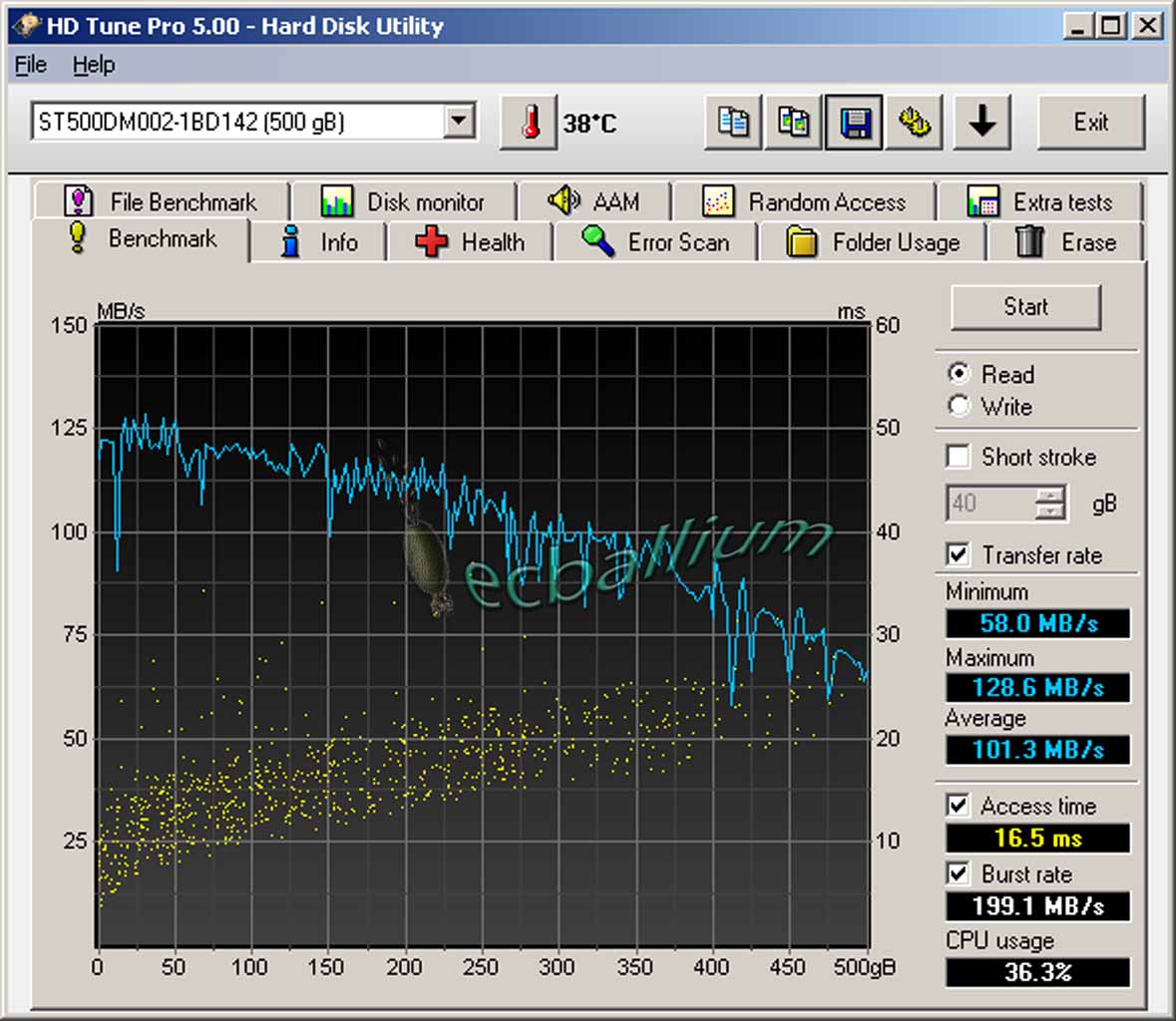Open the Folder Usage tab
Image resolution: width=1176 pixels, height=1021 pixels.
click(x=873, y=242)
